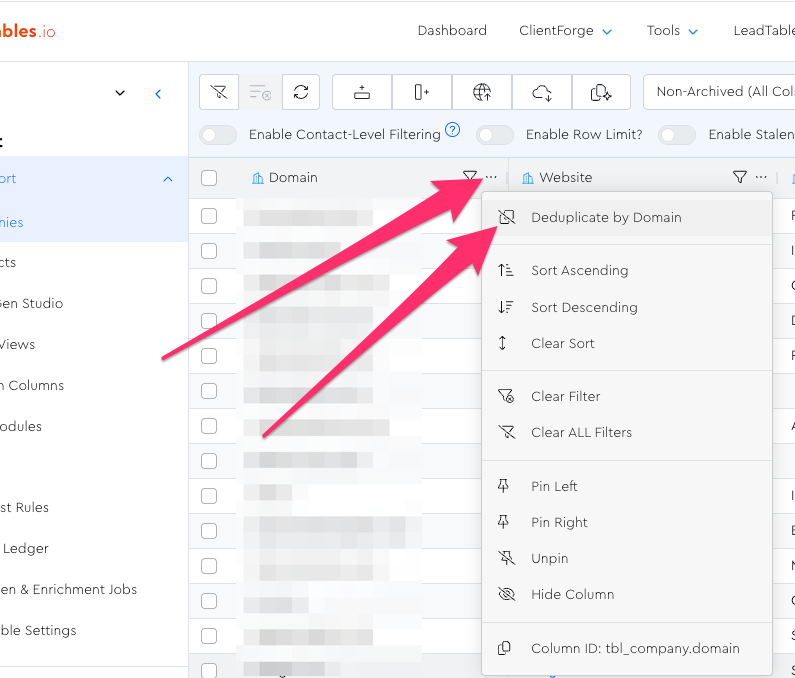Select Hide Column in the column menu
Image resolution: width=795 pixels, height=678 pixels.
pyautogui.click(x=572, y=594)
